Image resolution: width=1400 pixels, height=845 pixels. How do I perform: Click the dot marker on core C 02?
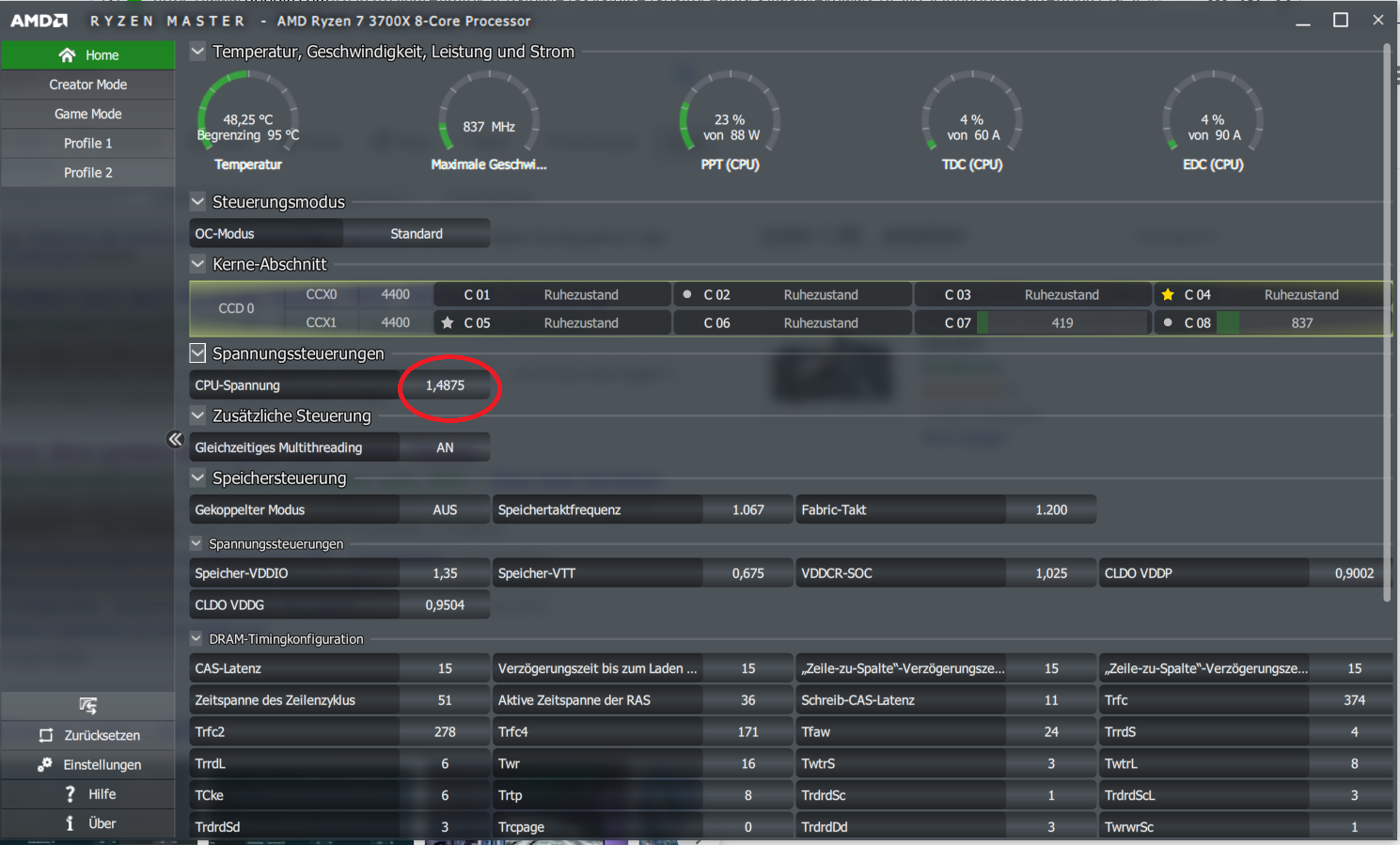(687, 294)
